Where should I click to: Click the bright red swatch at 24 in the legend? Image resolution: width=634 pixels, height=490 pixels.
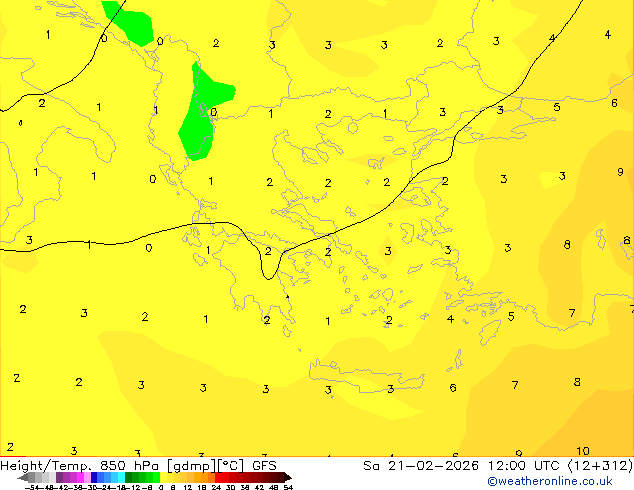(218, 477)
